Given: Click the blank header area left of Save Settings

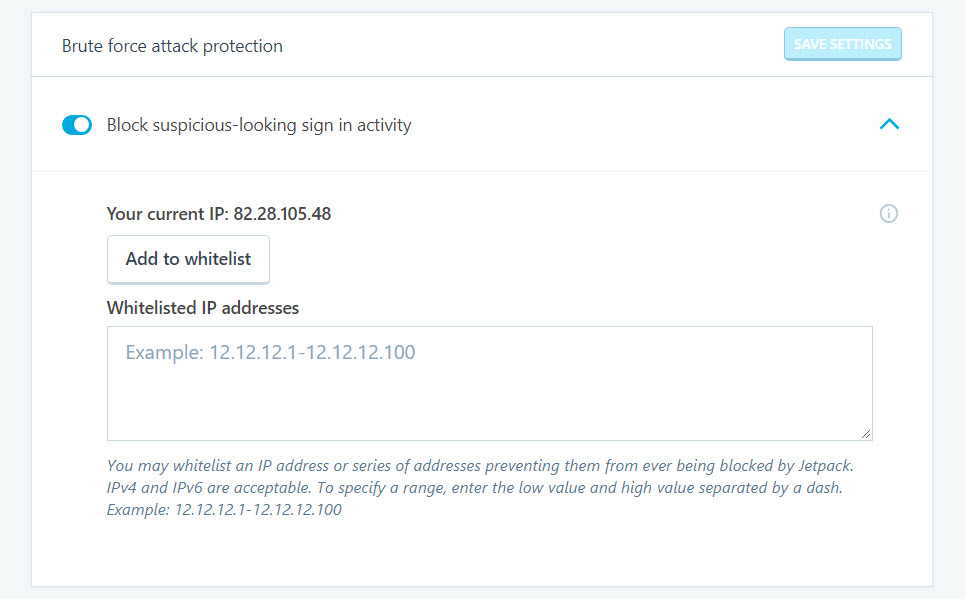Looking at the screenshot, I should click(533, 45).
